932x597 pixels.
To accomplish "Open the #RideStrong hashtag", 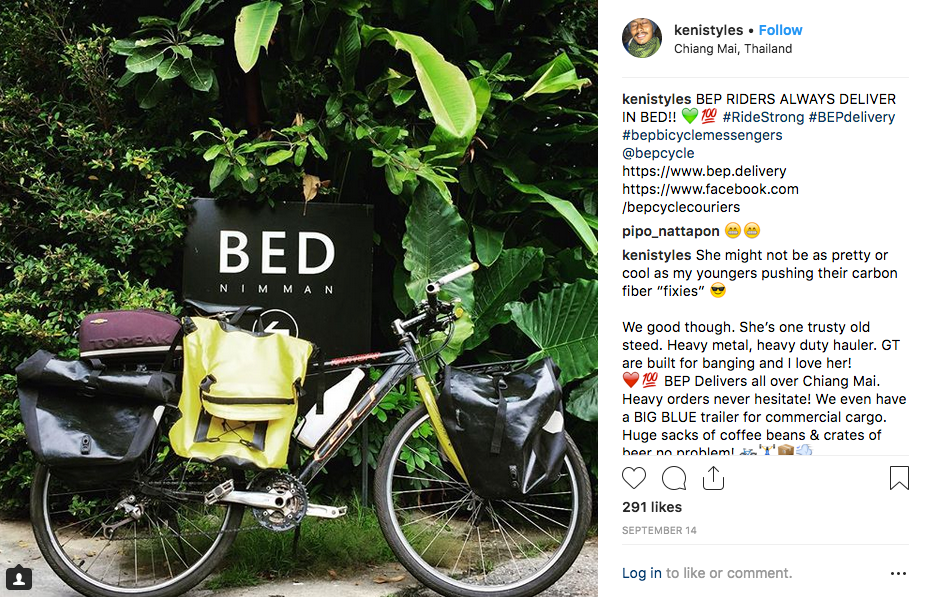I will coord(763,117).
